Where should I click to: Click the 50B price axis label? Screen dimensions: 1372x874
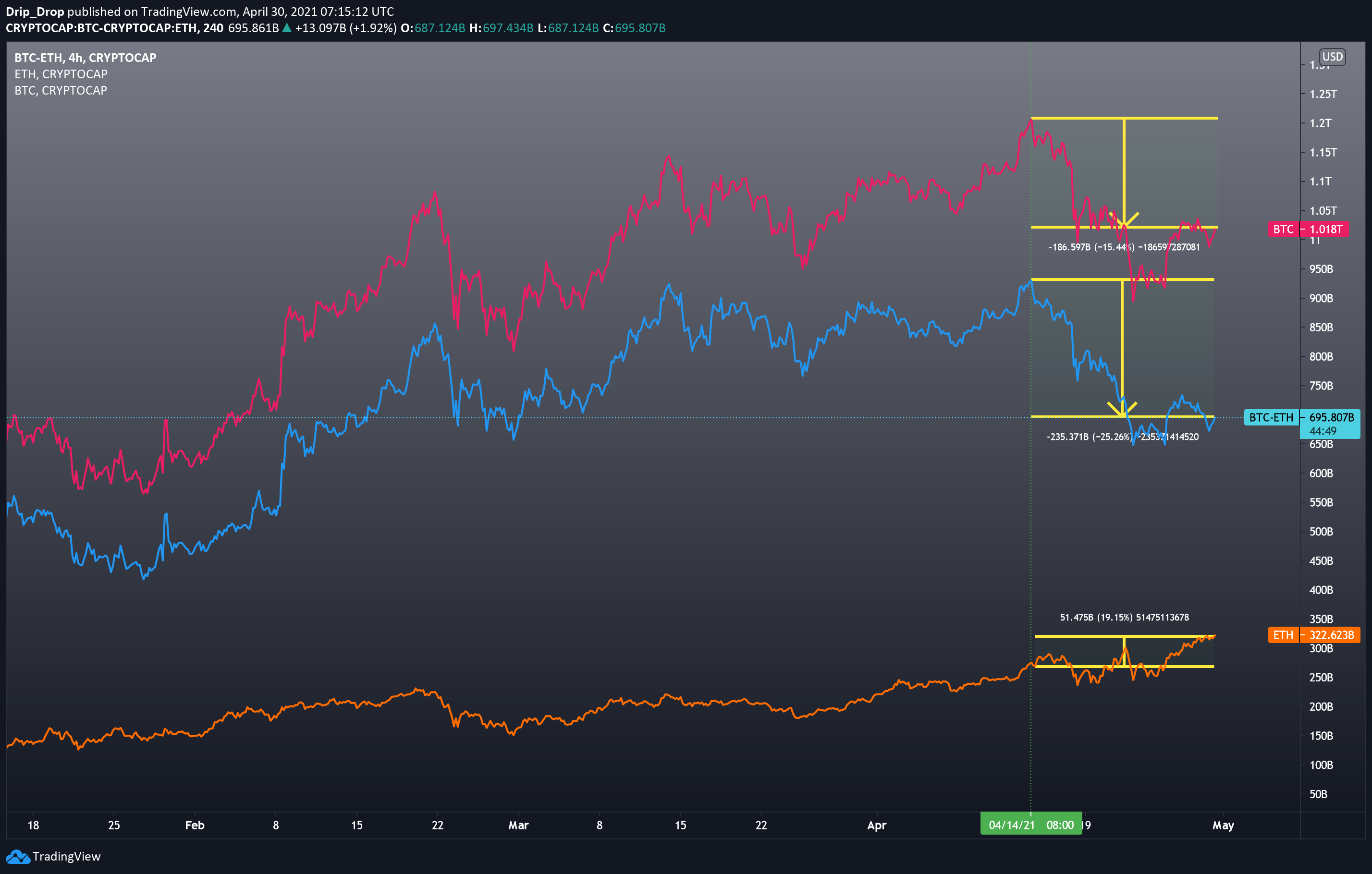1319,794
